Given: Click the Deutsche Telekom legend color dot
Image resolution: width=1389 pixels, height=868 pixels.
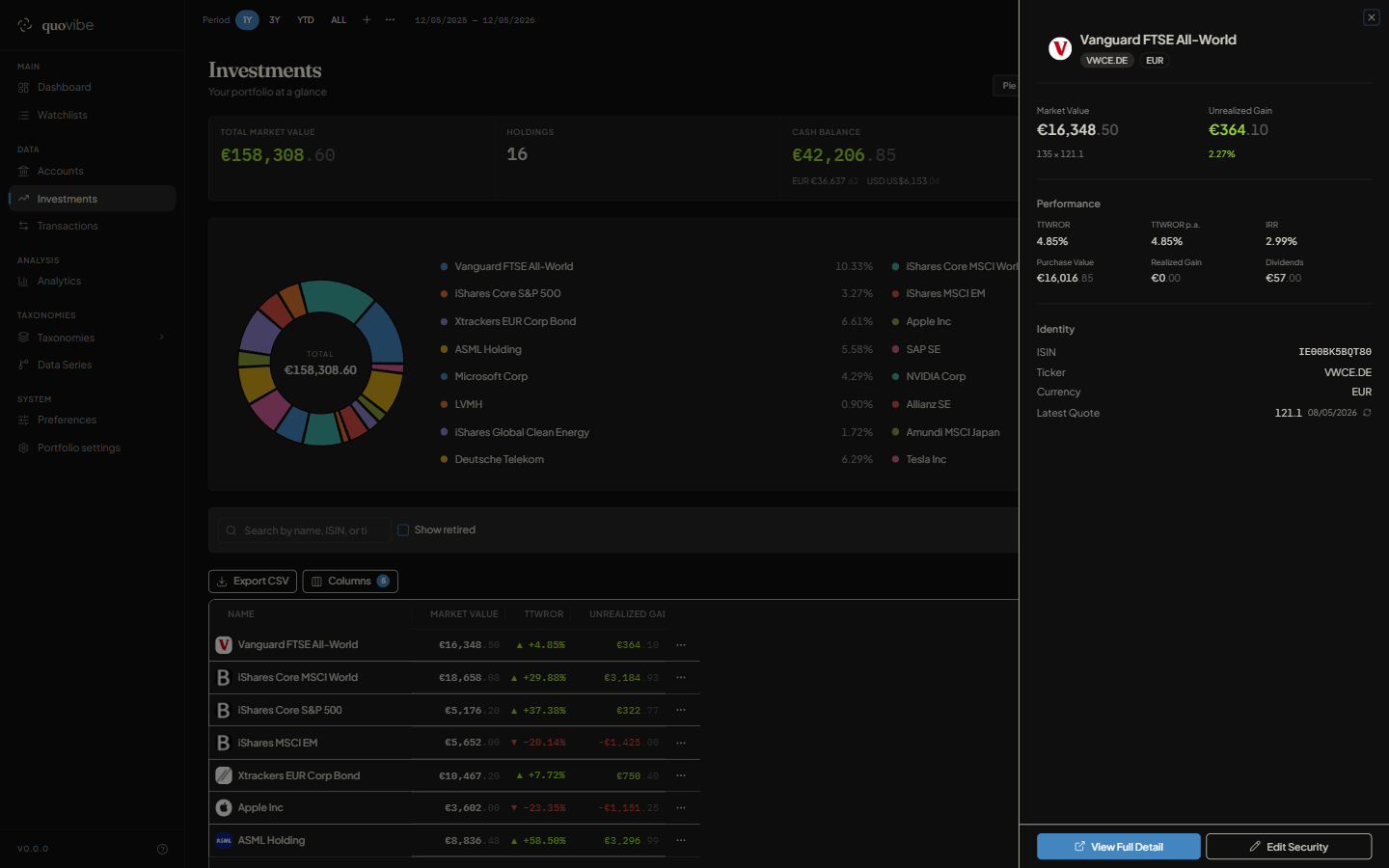Looking at the screenshot, I should coord(444,460).
